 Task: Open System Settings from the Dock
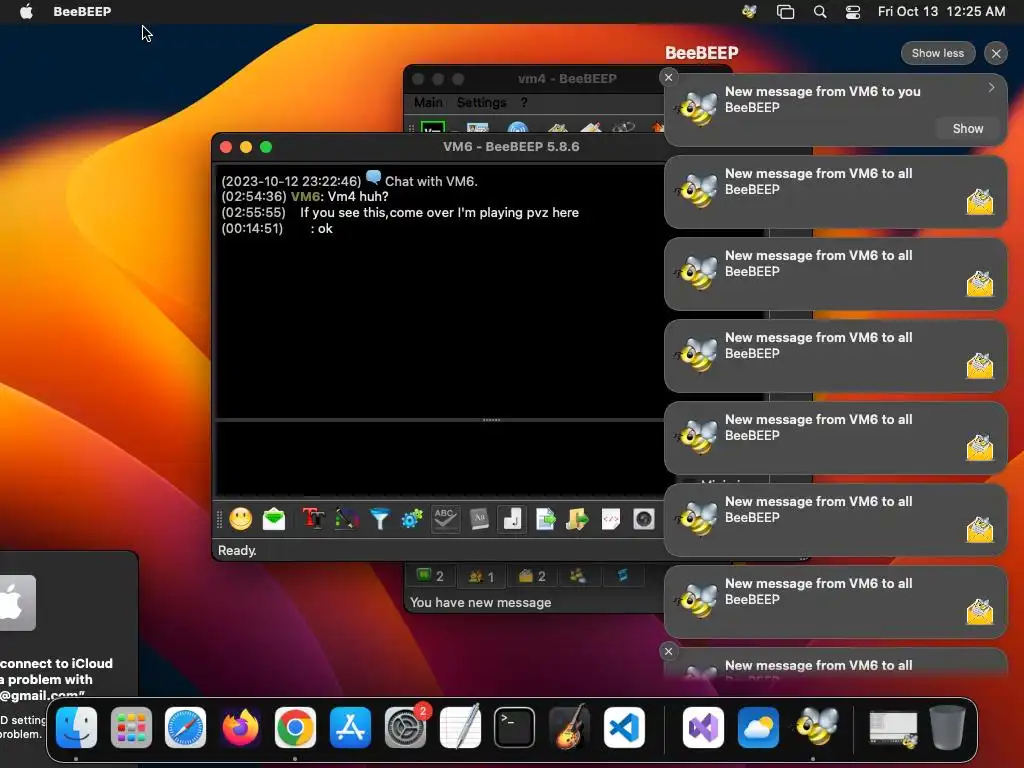point(405,727)
